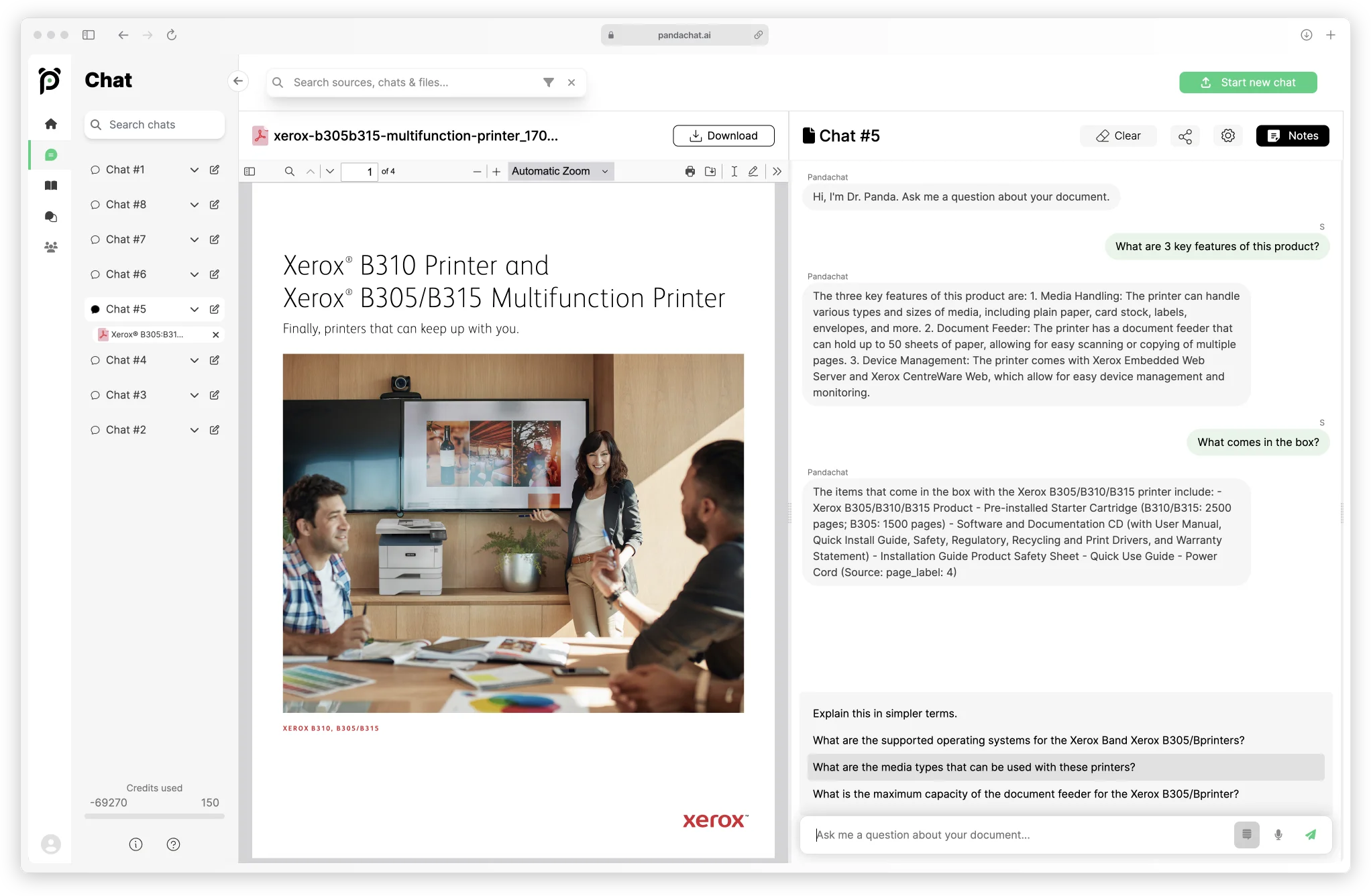Rename Chat #1 with its edit icon
This screenshot has height=896, width=1371.
(215, 170)
